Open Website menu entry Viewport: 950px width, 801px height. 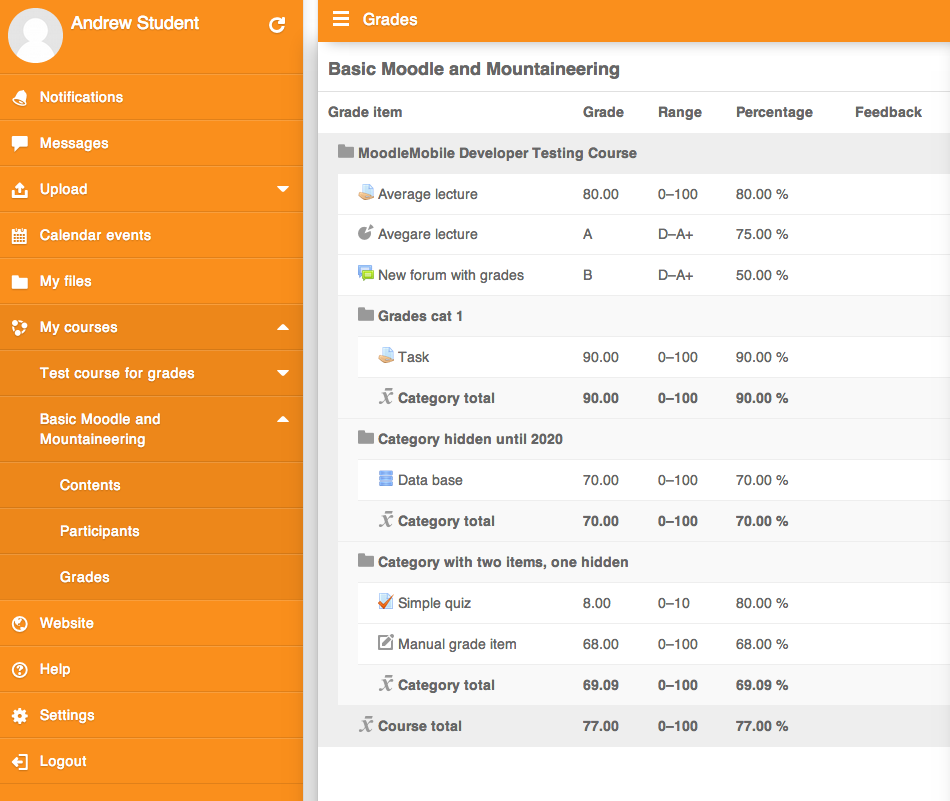pos(151,623)
